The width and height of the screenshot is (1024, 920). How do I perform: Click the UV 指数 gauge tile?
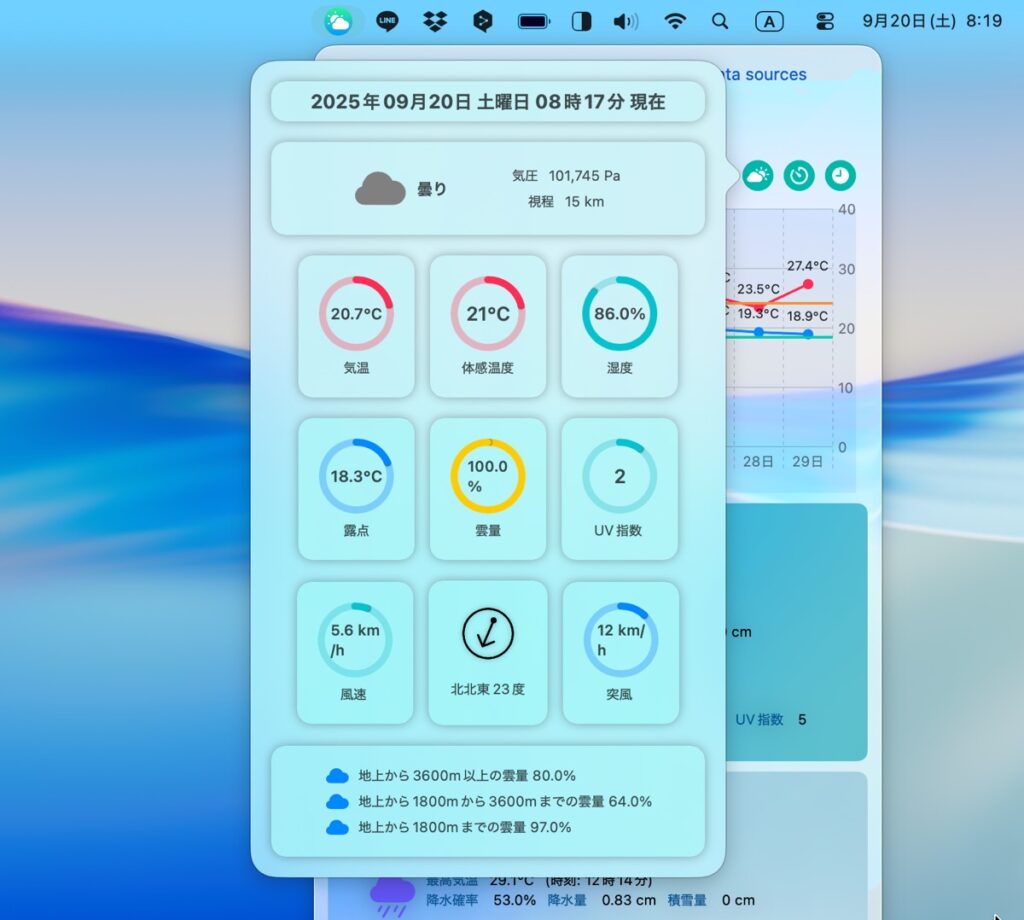(x=619, y=489)
